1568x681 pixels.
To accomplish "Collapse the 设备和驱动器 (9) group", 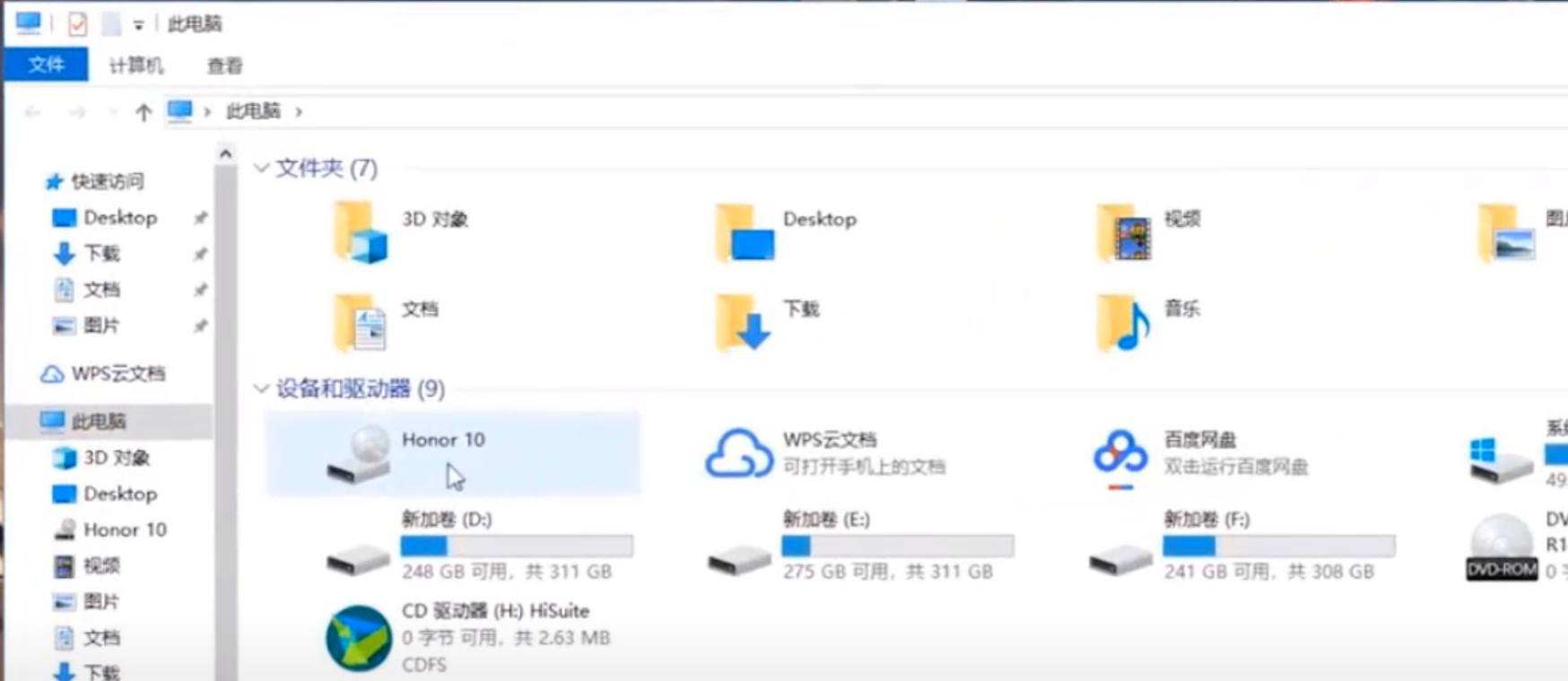I will pos(261,389).
